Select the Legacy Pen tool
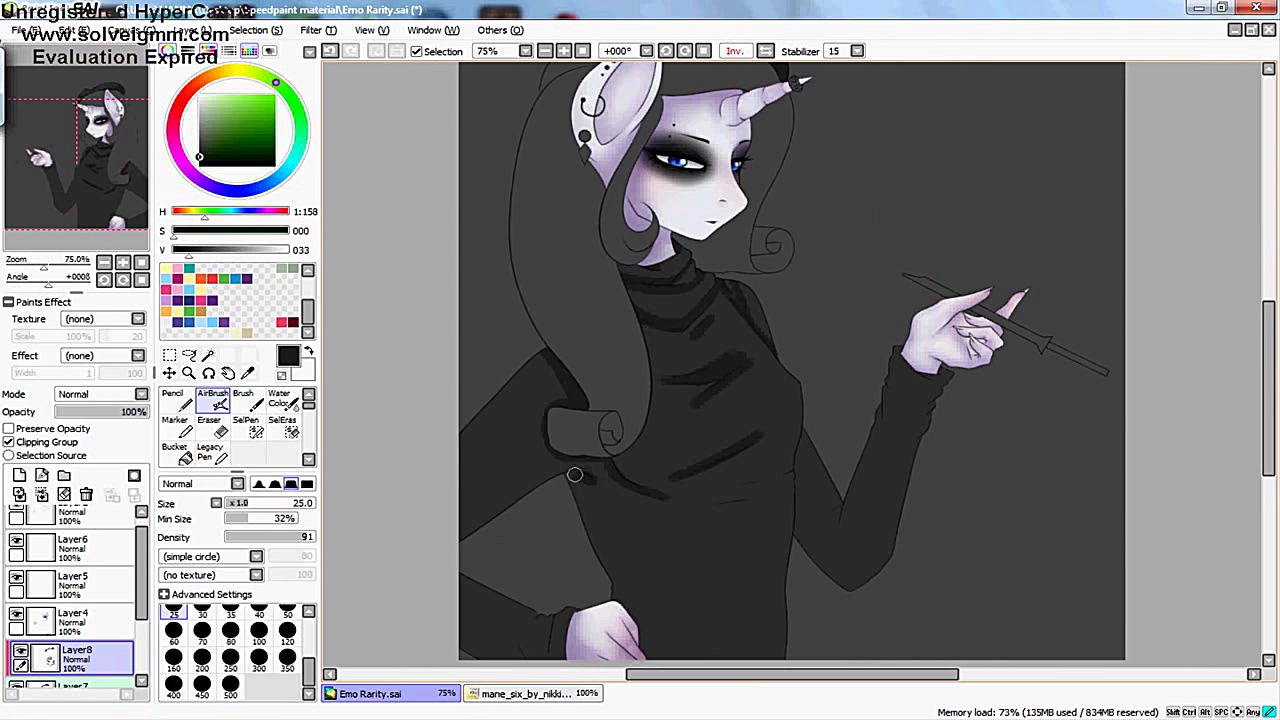 click(x=212, y=453)
